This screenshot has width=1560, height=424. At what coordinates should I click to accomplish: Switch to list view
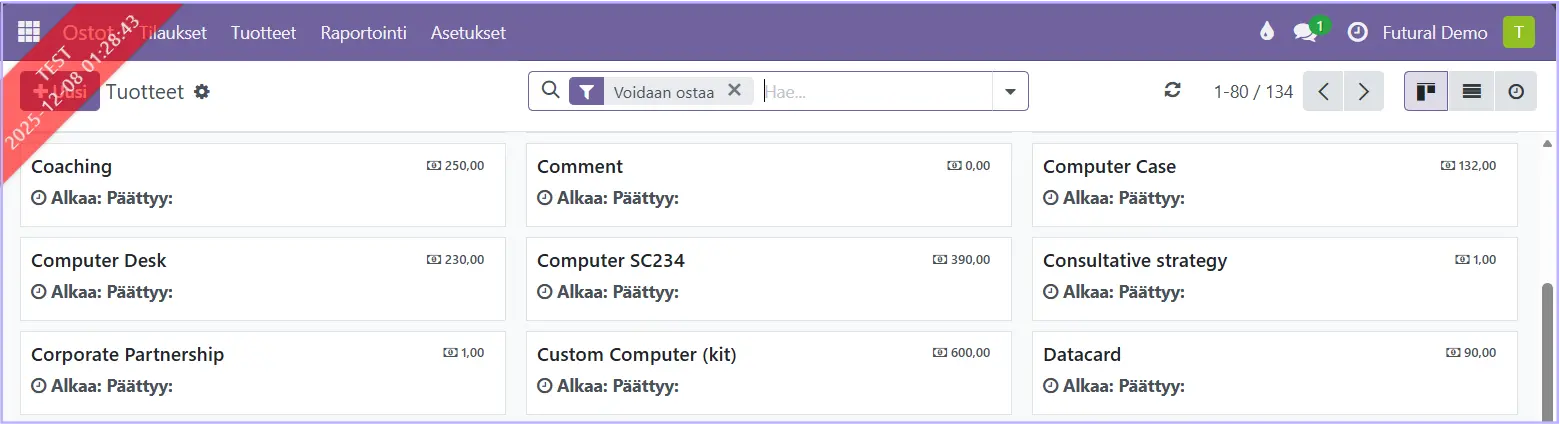pyautogui.click(x=1471, y=91)
